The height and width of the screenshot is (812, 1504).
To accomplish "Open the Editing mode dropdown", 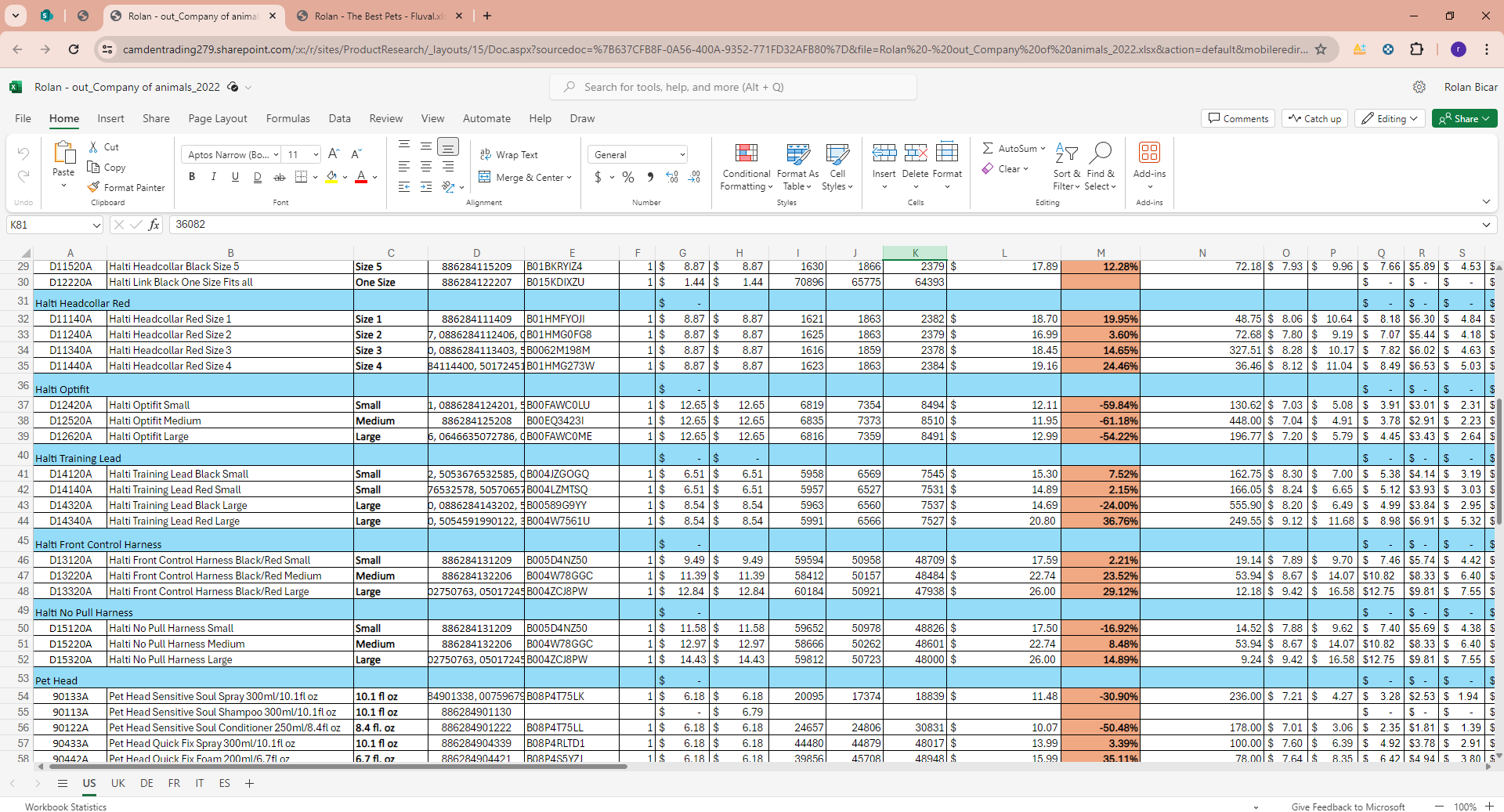I will (1390, 118).
